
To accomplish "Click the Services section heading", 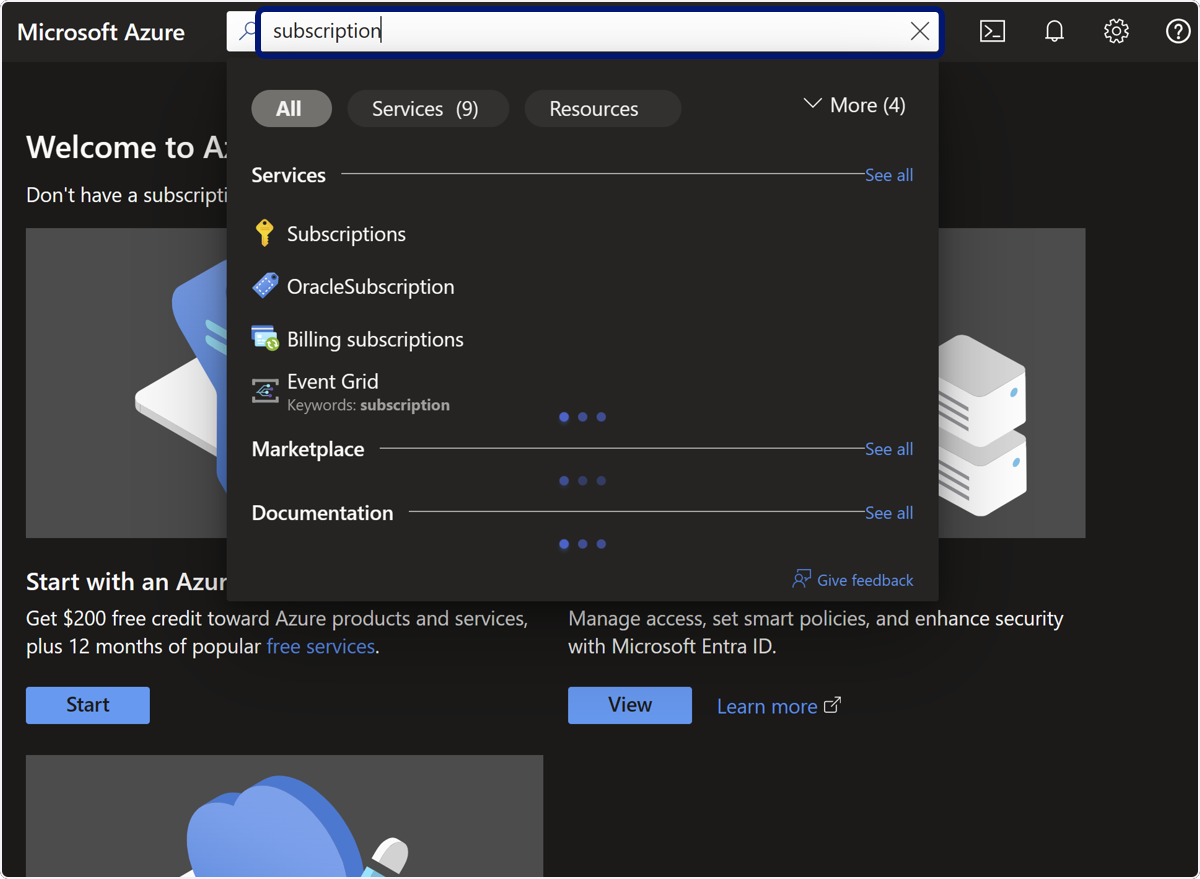I will pos(289,175).
